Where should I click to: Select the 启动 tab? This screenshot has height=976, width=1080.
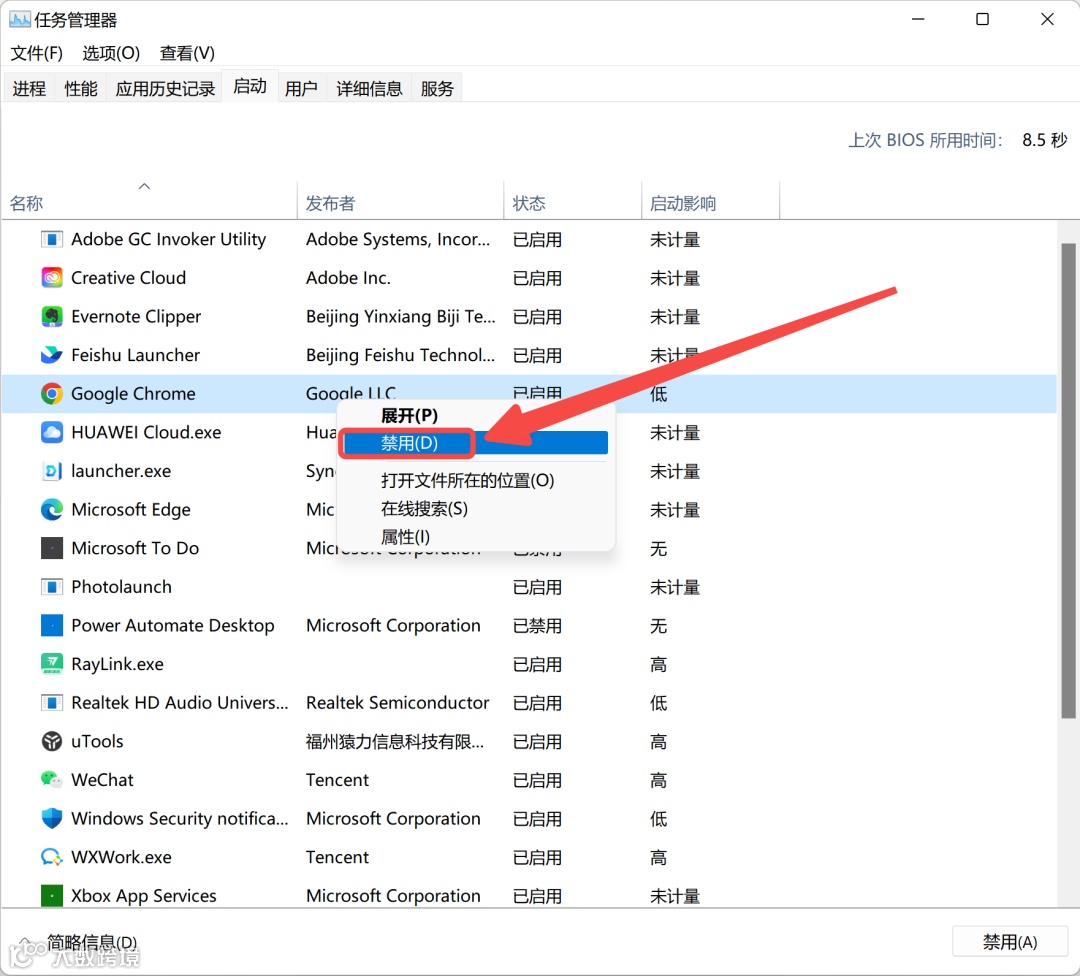[249, 86]
